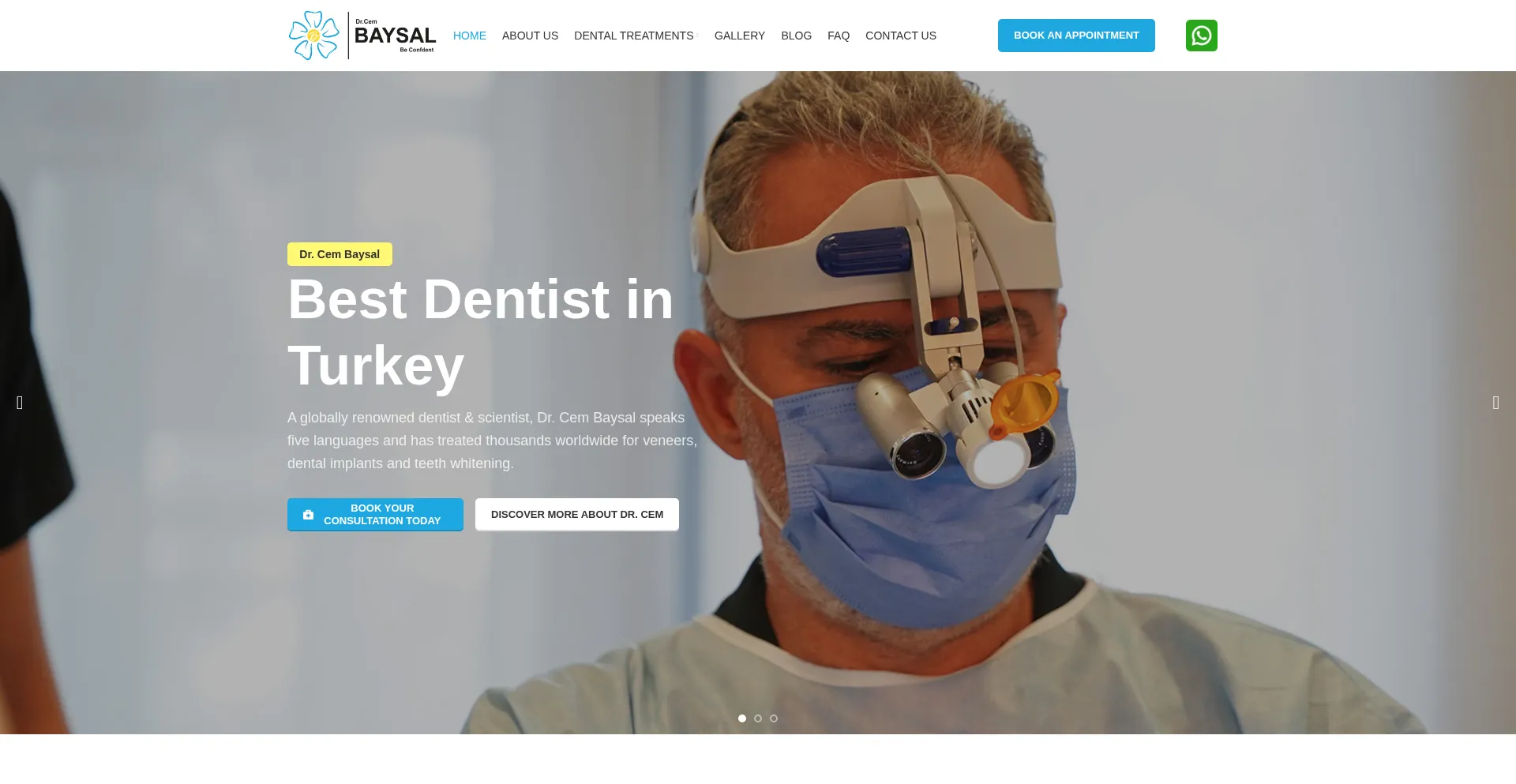Click Book an Appointment button
Image resolution: width=1516 pixels, height=784 pixels.
1076,36
